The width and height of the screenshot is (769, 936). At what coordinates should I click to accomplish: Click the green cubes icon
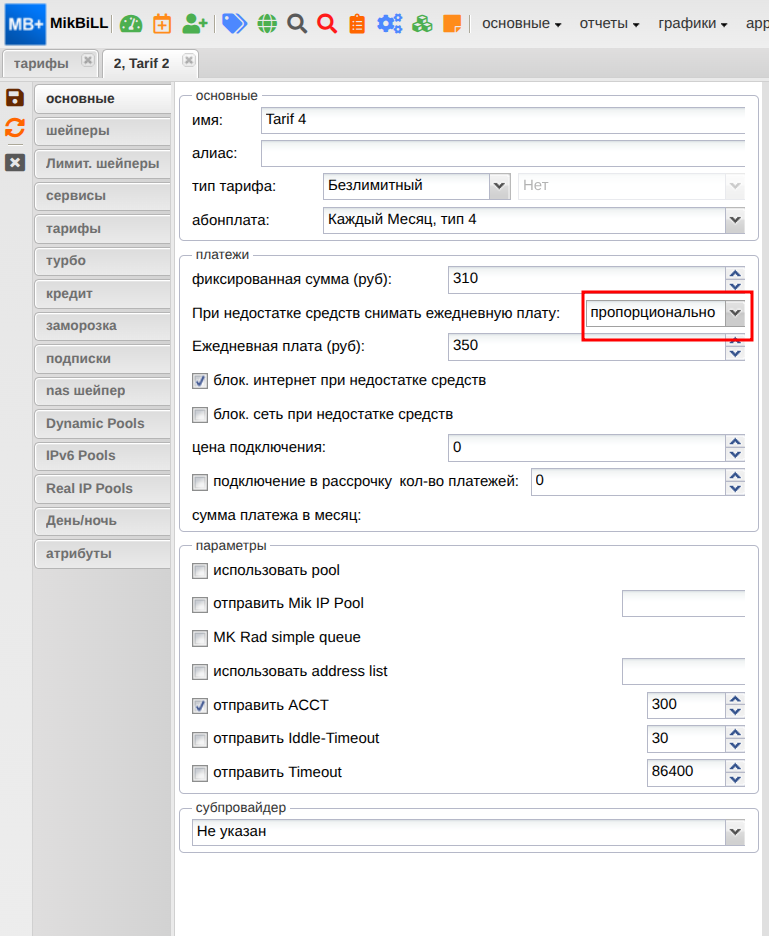tap(422, 24)
